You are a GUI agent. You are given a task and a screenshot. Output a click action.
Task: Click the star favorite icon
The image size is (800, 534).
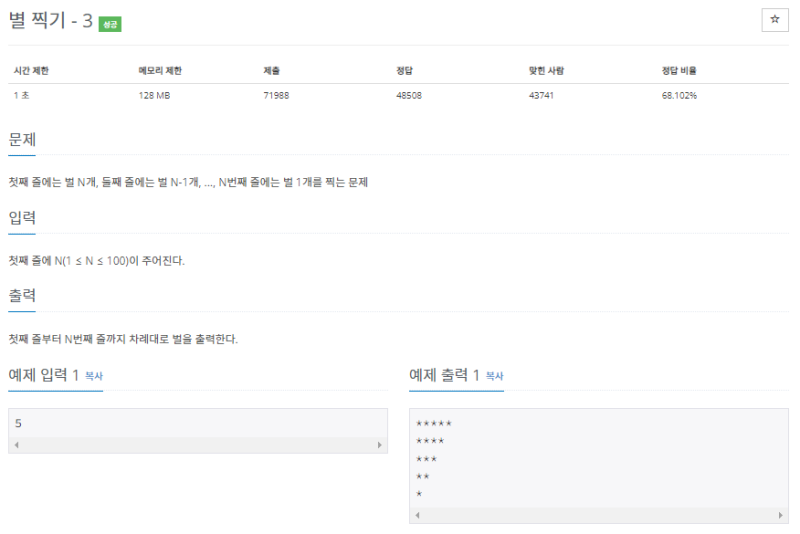pos(774,20)
